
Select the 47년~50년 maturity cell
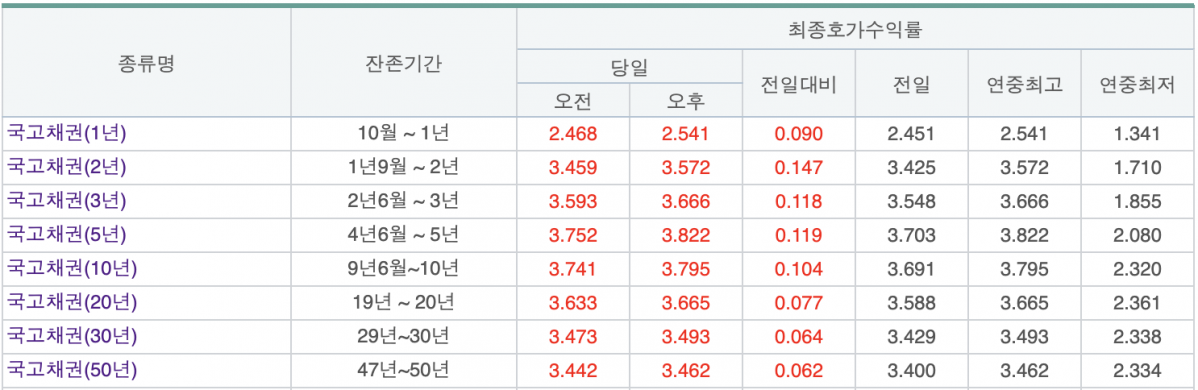(403, 370)
